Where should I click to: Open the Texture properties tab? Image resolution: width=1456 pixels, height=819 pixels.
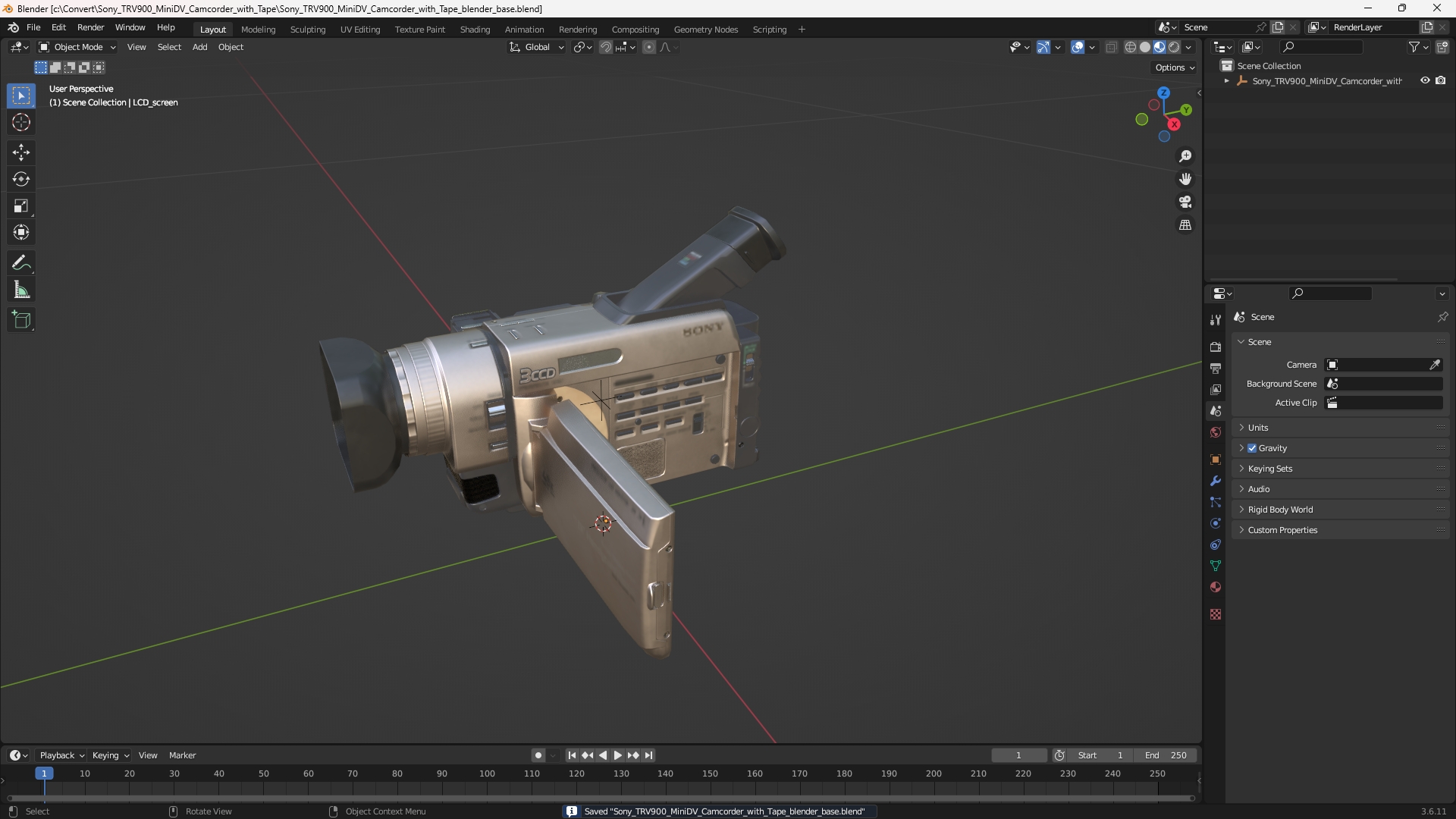tap(1216, 614)
